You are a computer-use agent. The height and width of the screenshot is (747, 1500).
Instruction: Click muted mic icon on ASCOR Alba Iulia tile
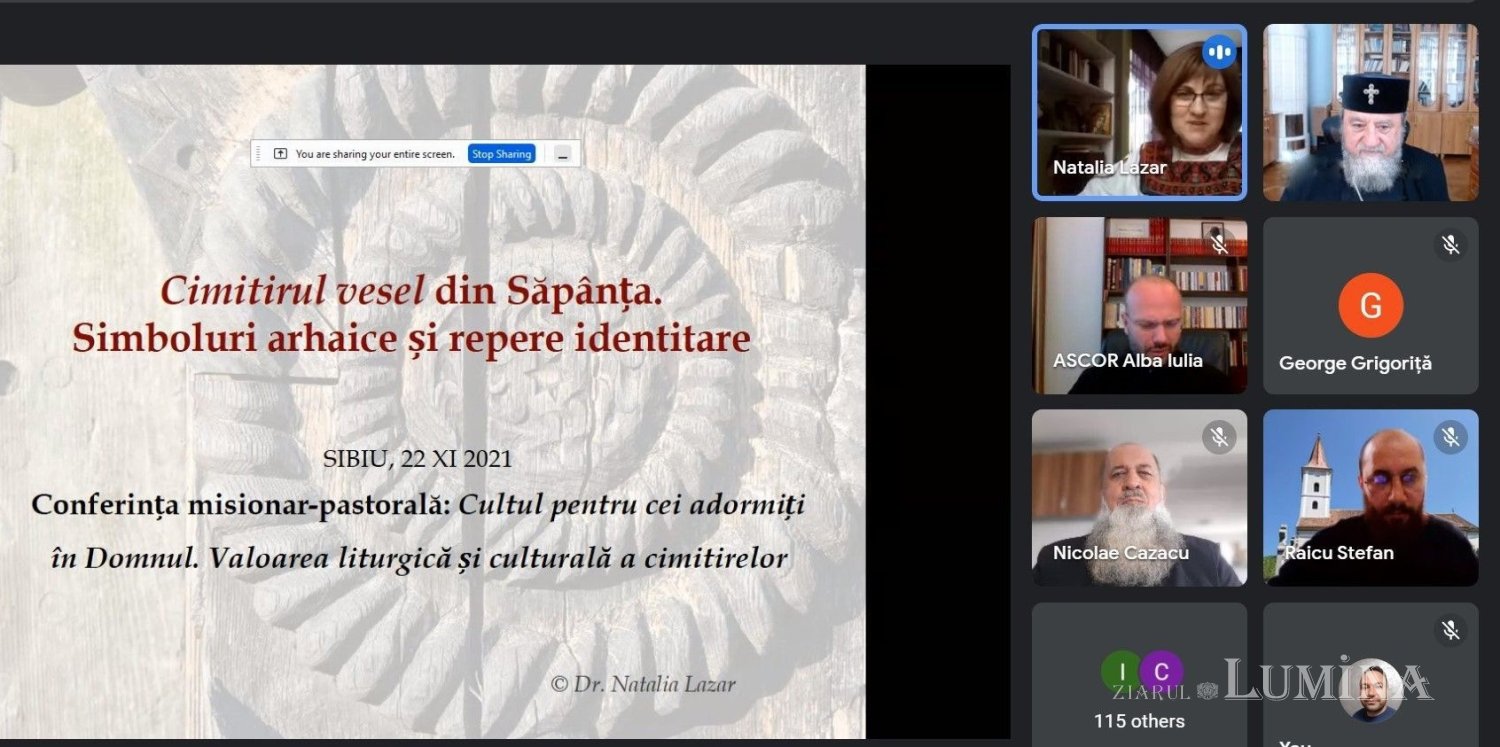coord(1218,244)
